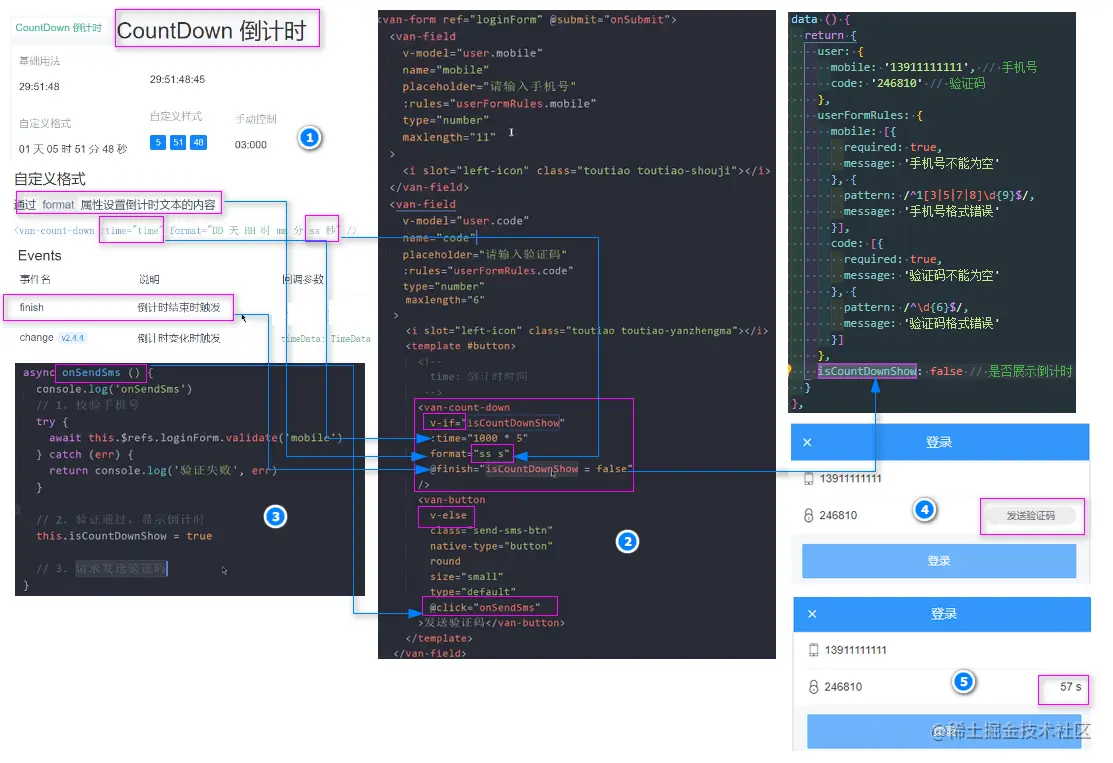Viewport: 1113px width, 763px height.
Task: Click the line maxlength="6"
Action: (445, 300)
